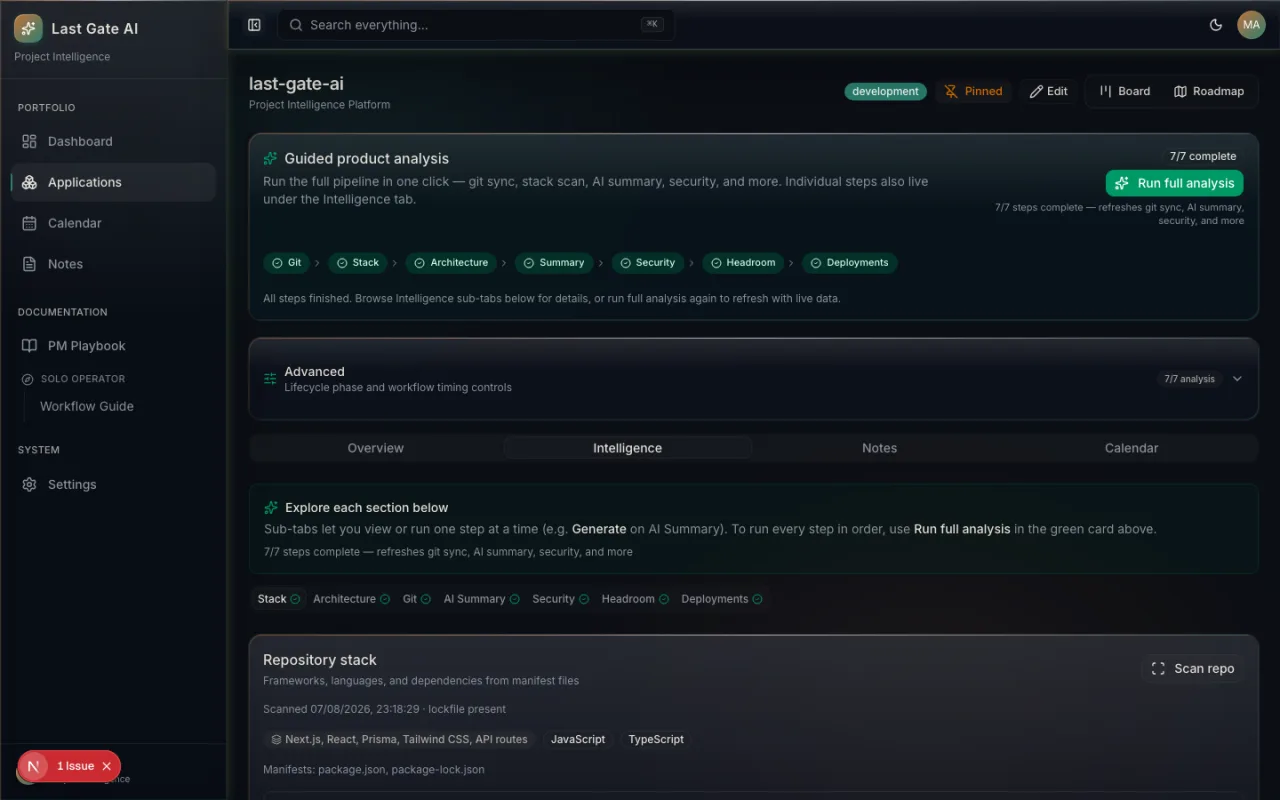Viewport: 1280px width, 800px height.
Task: Select the Stack sub-tab
Action: tap(278, 599)
